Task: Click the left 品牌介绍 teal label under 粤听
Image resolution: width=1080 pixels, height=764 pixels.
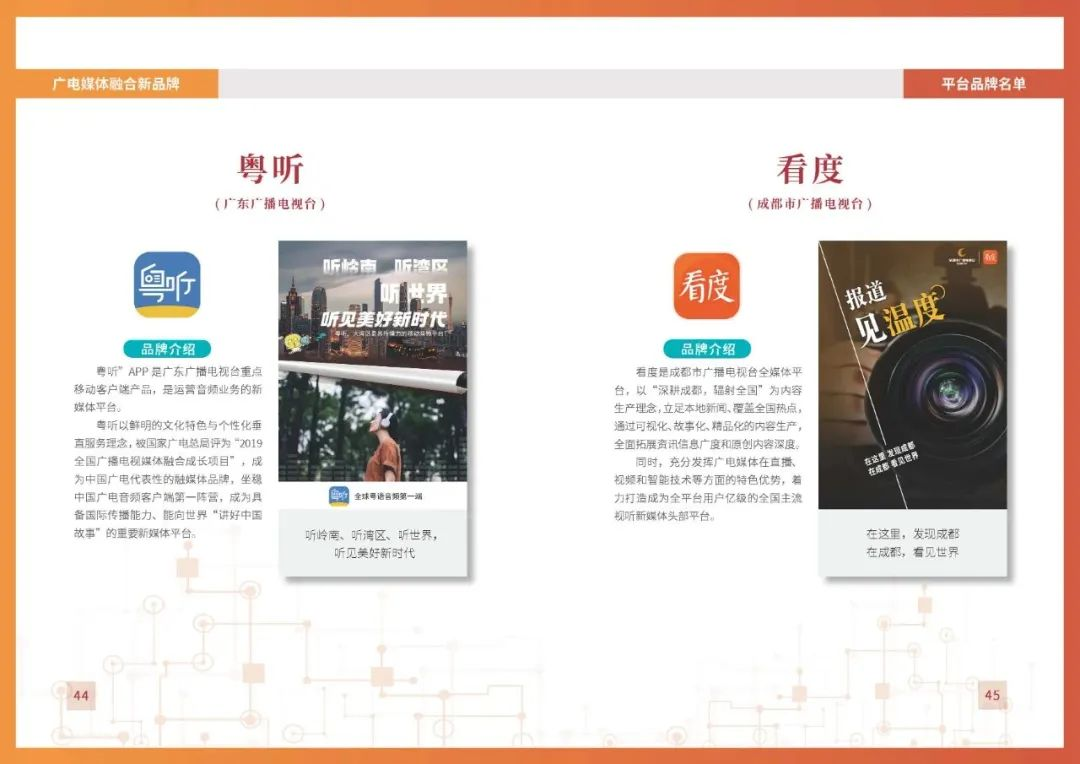Action: (x=167, y=349)
